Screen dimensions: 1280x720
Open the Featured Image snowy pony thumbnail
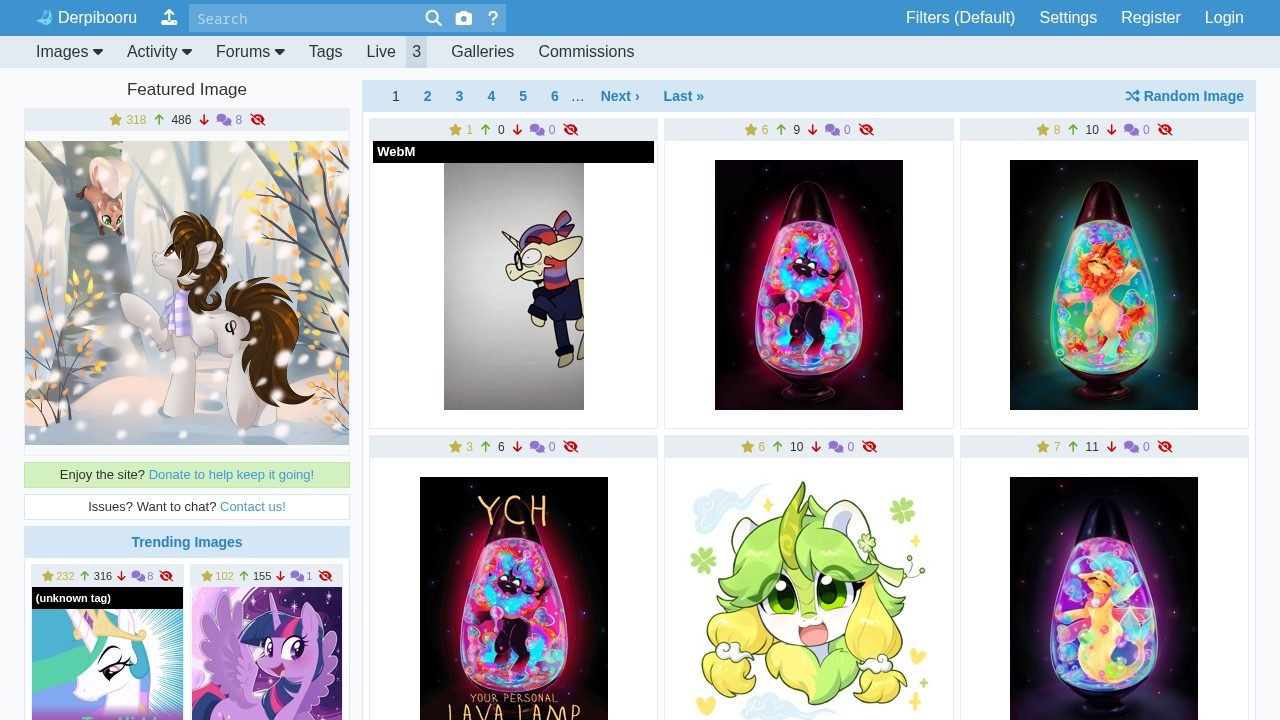click(x=187, y=292)
